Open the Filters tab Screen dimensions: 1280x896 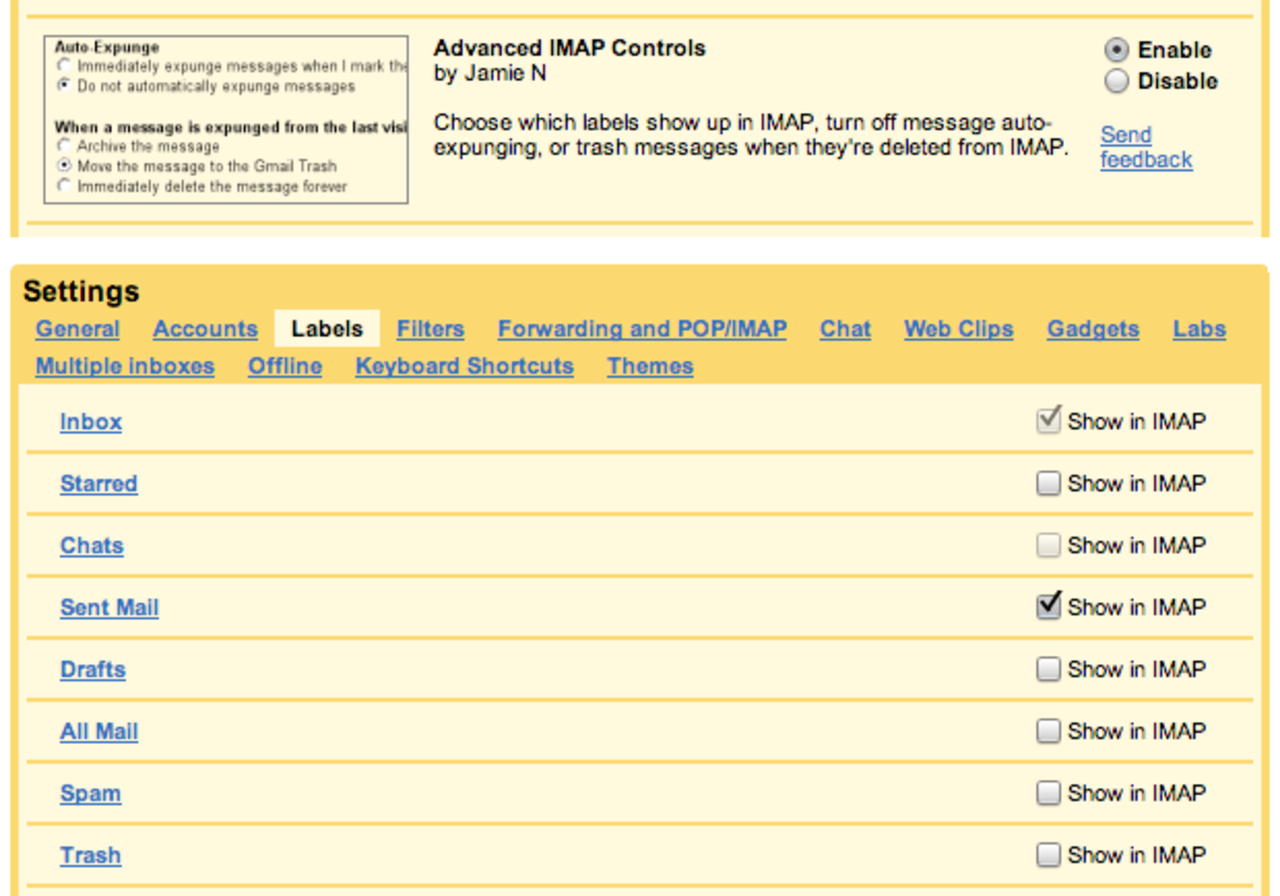430,329
